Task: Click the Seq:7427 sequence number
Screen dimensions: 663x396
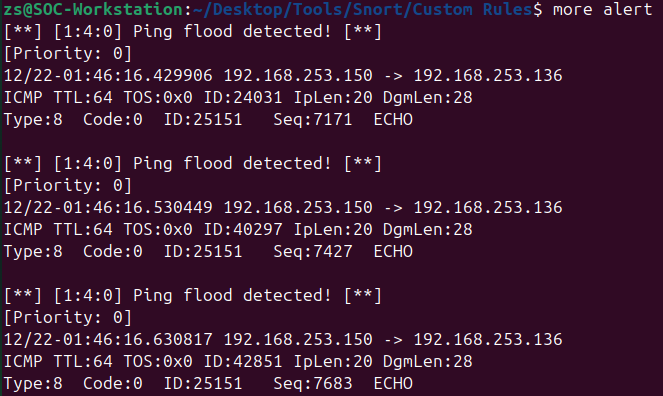Action: (313, 251)
